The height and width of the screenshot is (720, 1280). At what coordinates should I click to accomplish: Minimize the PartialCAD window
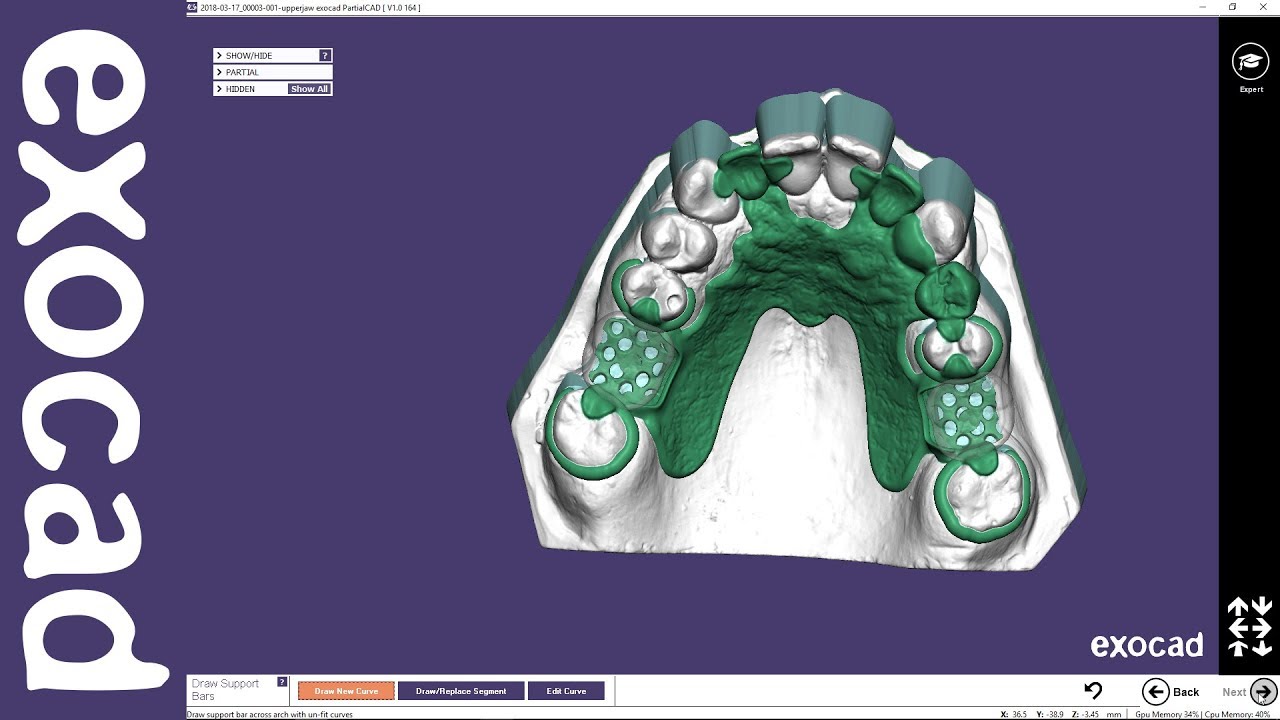1202,7
